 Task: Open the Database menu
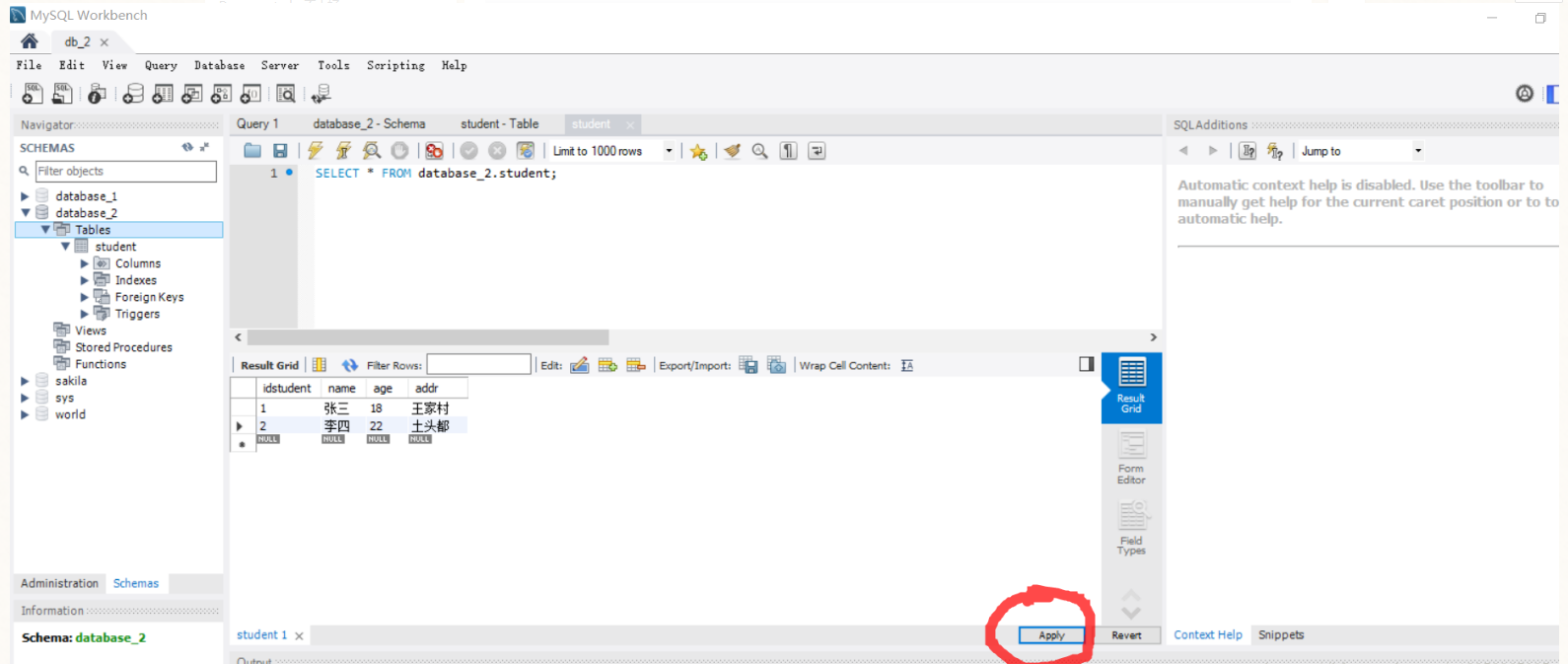(x=219, y=65)
